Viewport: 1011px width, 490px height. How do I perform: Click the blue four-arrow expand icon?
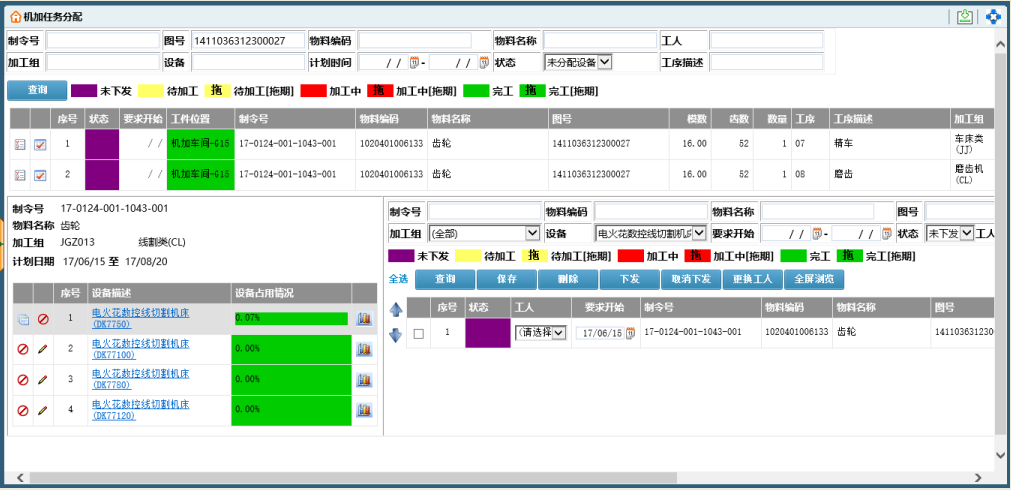pos(993,16)
